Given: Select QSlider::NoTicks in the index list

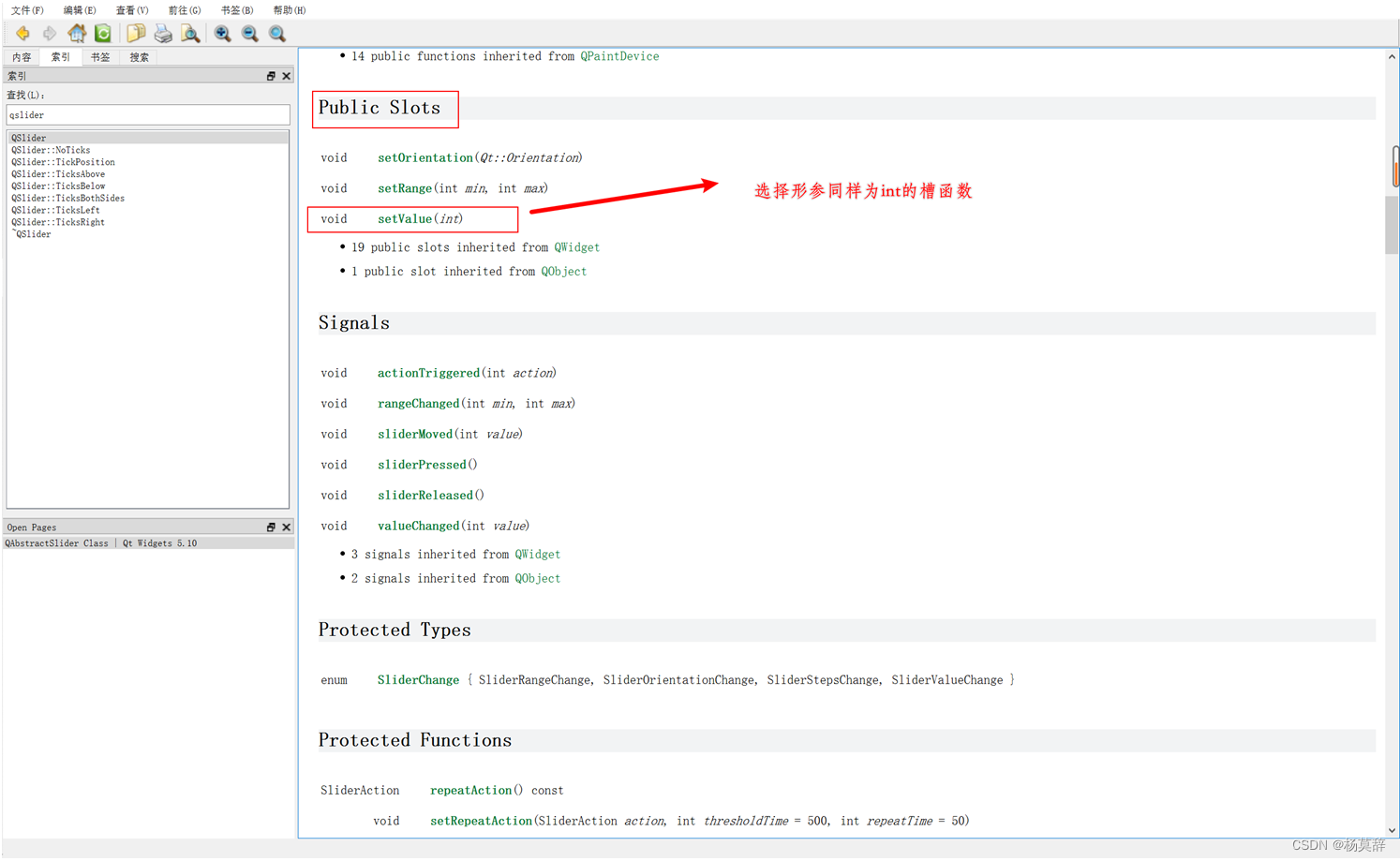Looking at the screenshot, I should pos(51,150).
